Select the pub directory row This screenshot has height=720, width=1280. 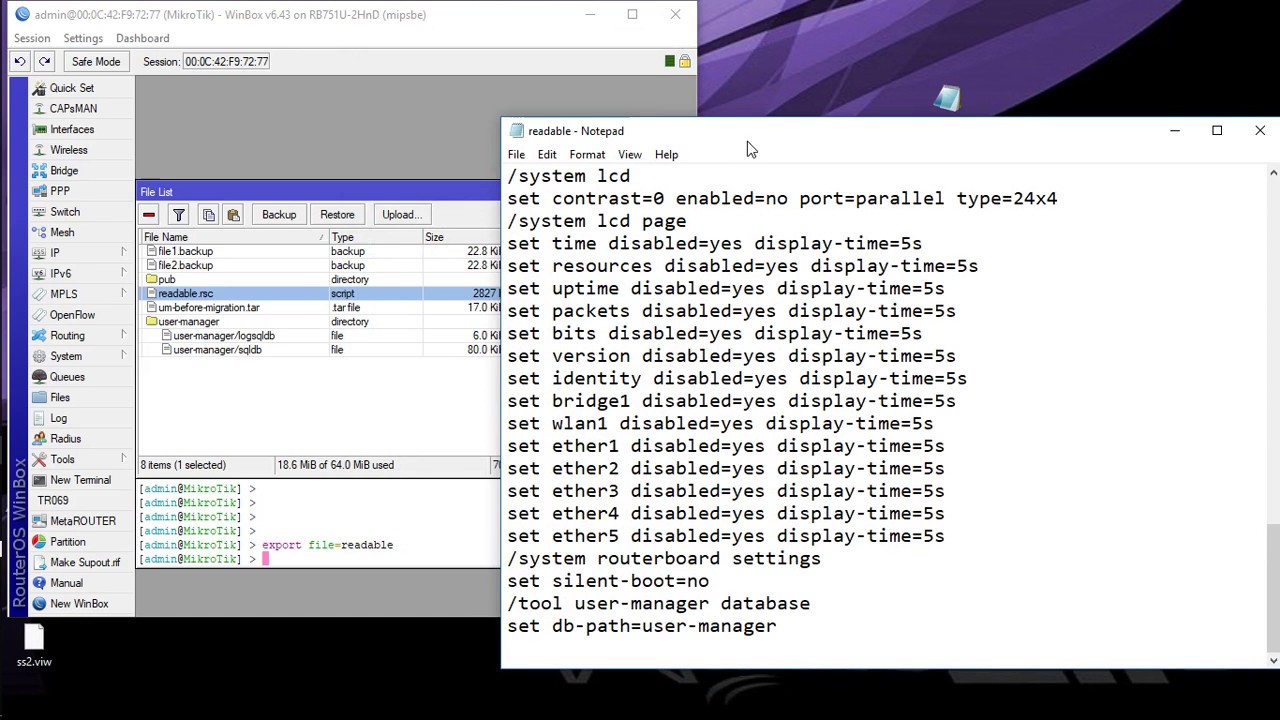320,279
